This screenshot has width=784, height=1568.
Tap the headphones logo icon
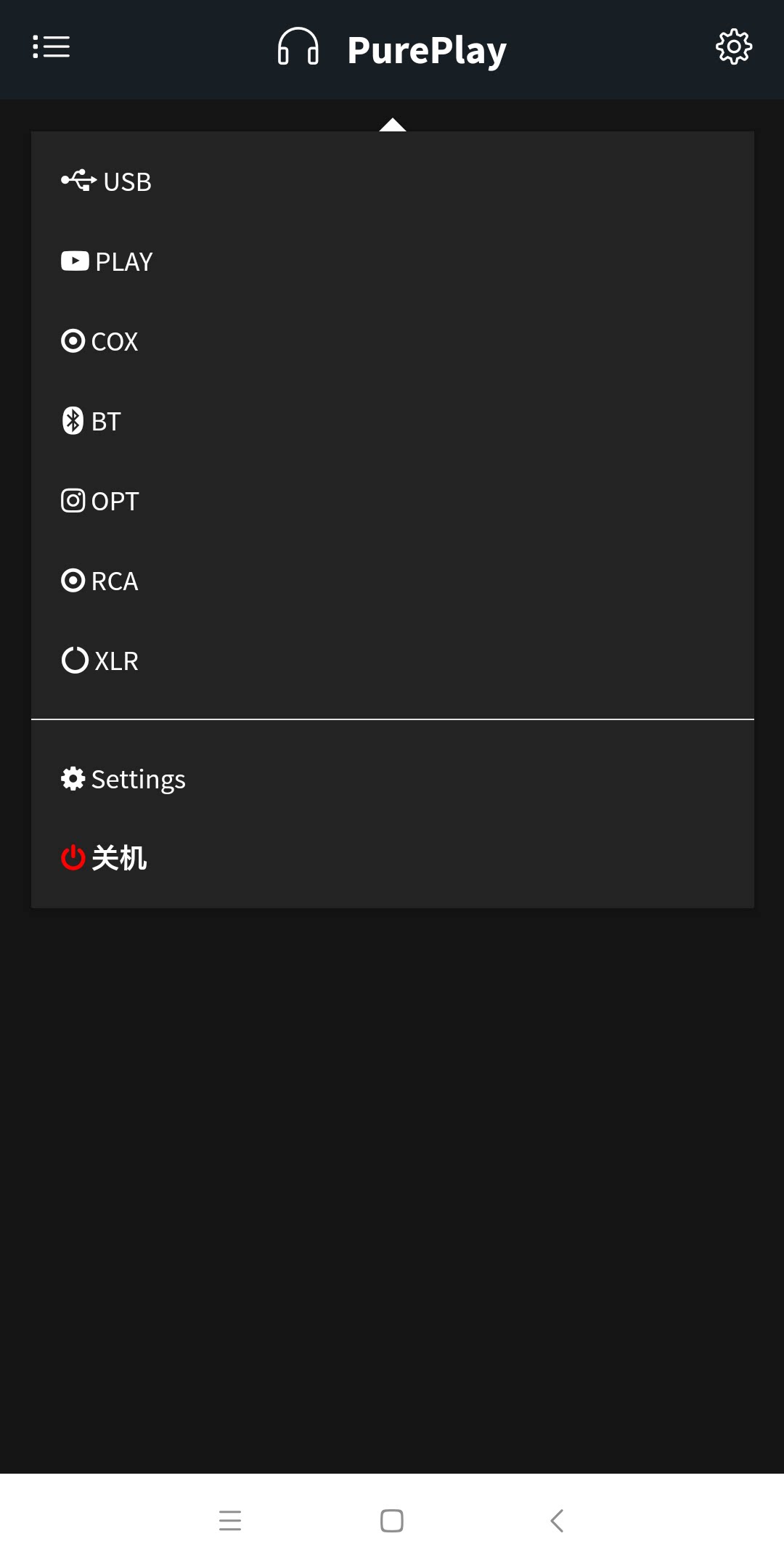(x=298, y=47)
